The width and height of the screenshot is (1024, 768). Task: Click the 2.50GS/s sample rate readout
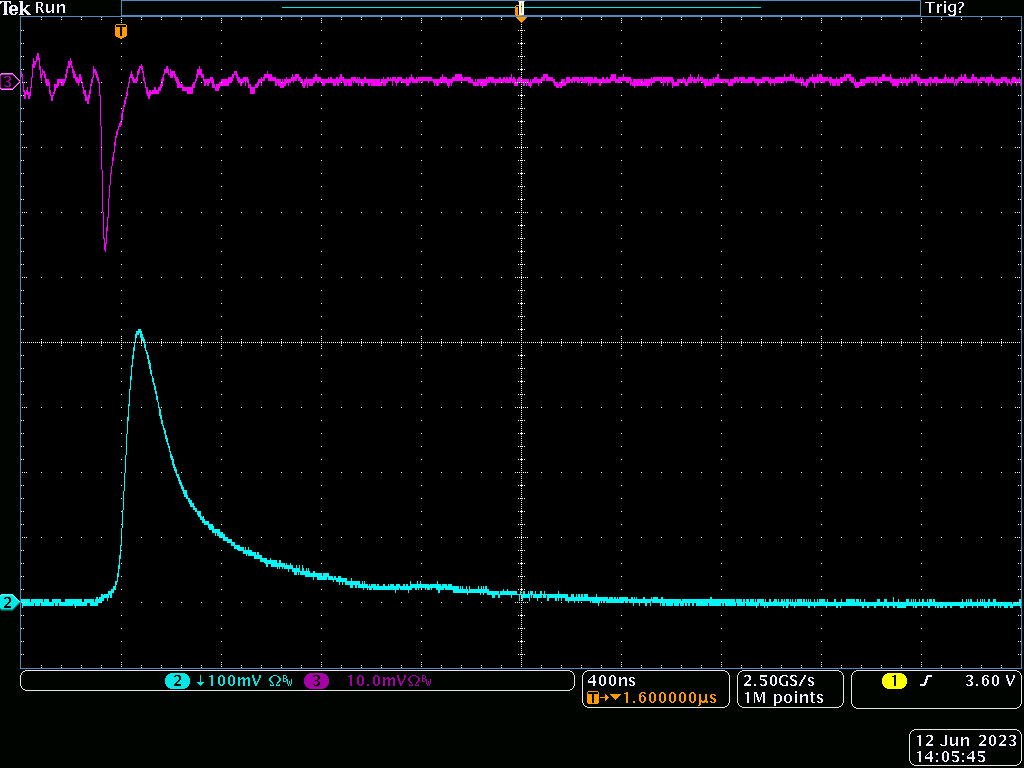[777, 680]
